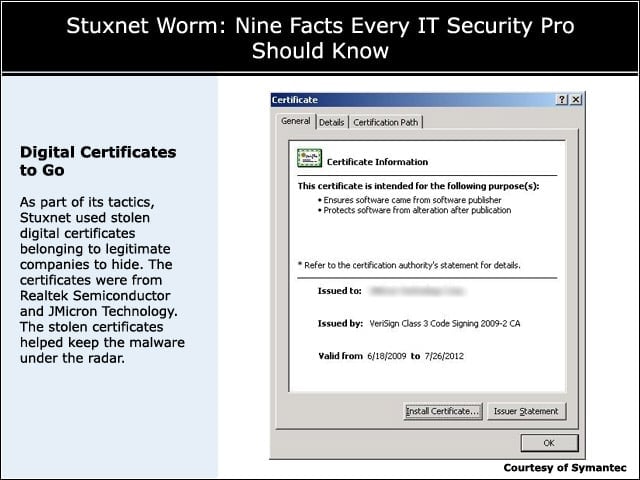640x480 pixels.
Task: Click the blurred 'Issued to' value
Action: [417, 291]
